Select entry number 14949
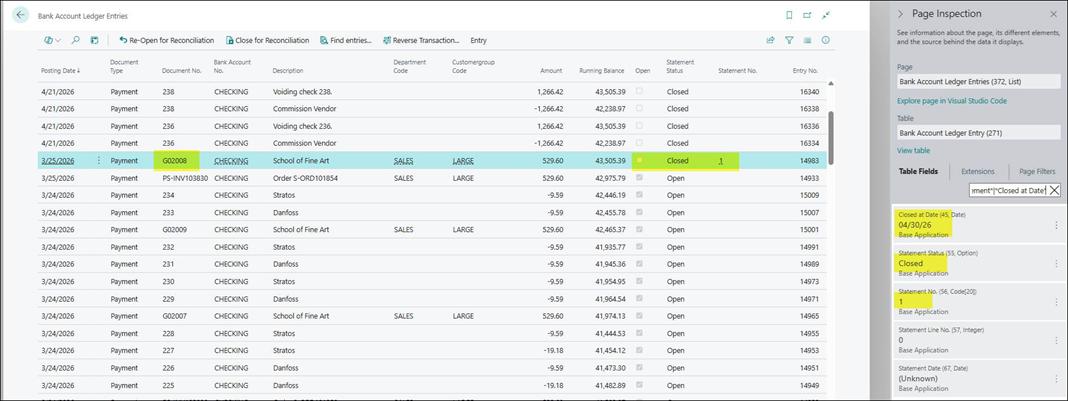1068x401 pixels. [x=809, y=385]
